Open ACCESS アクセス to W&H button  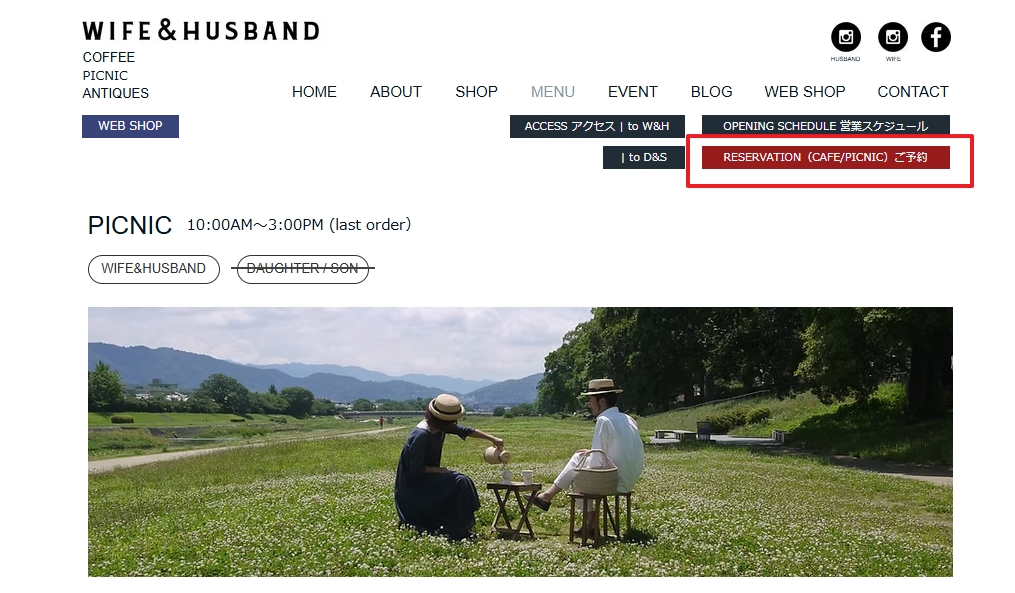pyautogui.click(x=597, y=126)
